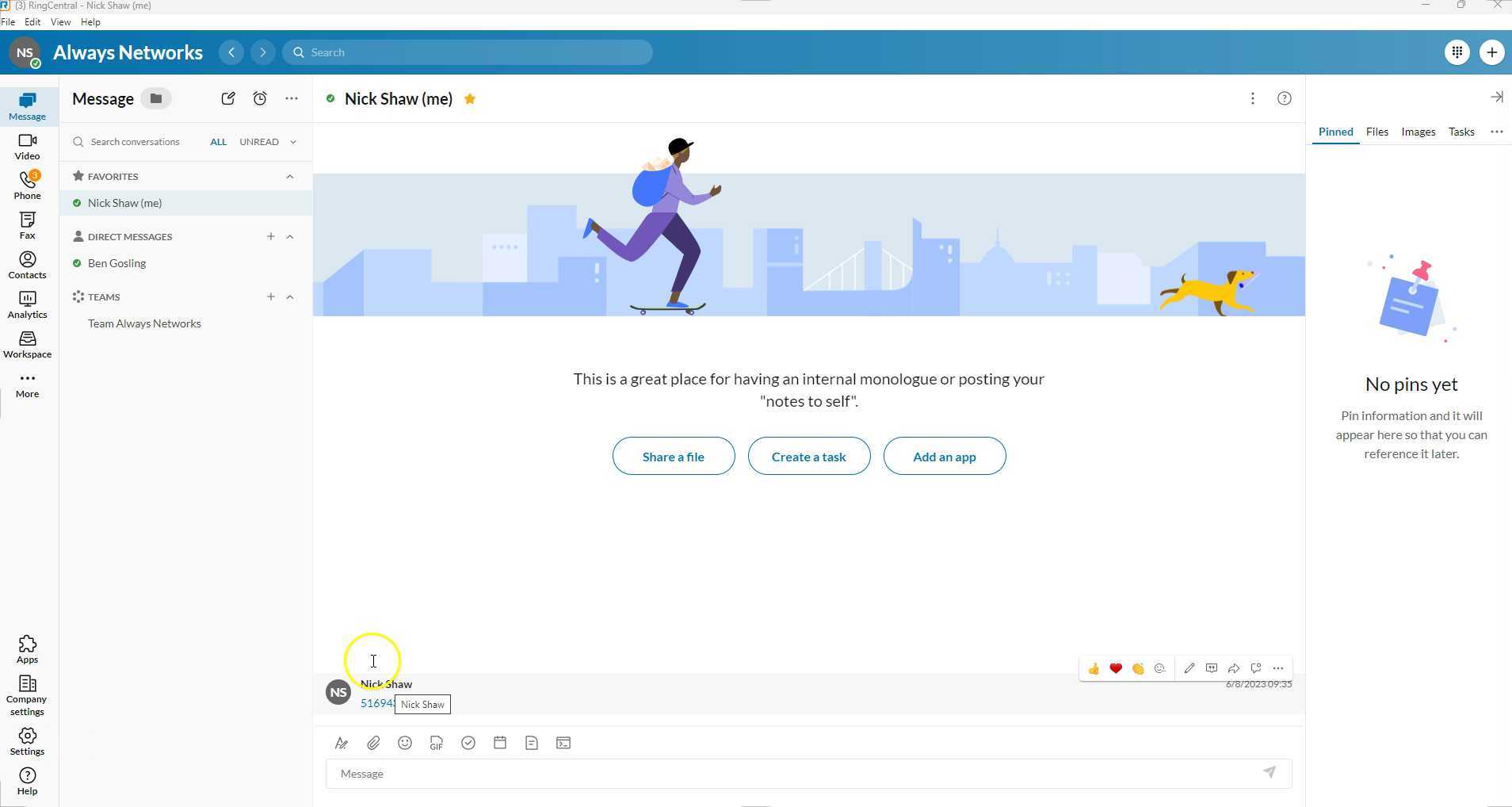Open the NS profile avatar menu

[25, 53]
